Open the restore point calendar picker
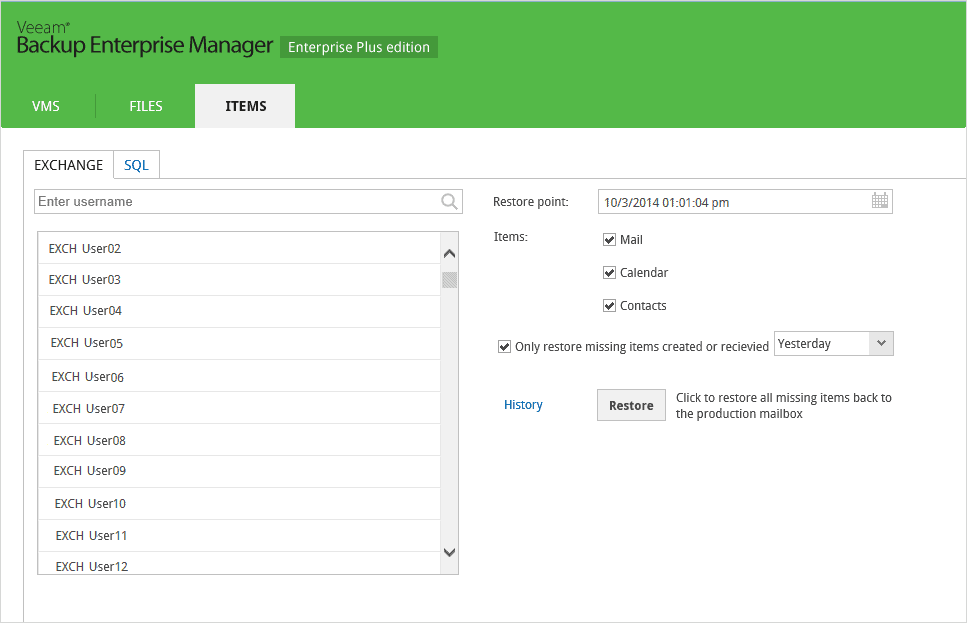This screenshot has height=623, width=967. click(x=879, y=200)
